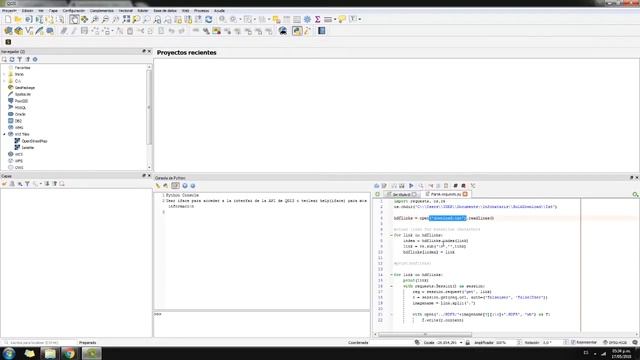Click the EPSG coordinate system button in status bar

pyautogui.click(x=616, y=343)
